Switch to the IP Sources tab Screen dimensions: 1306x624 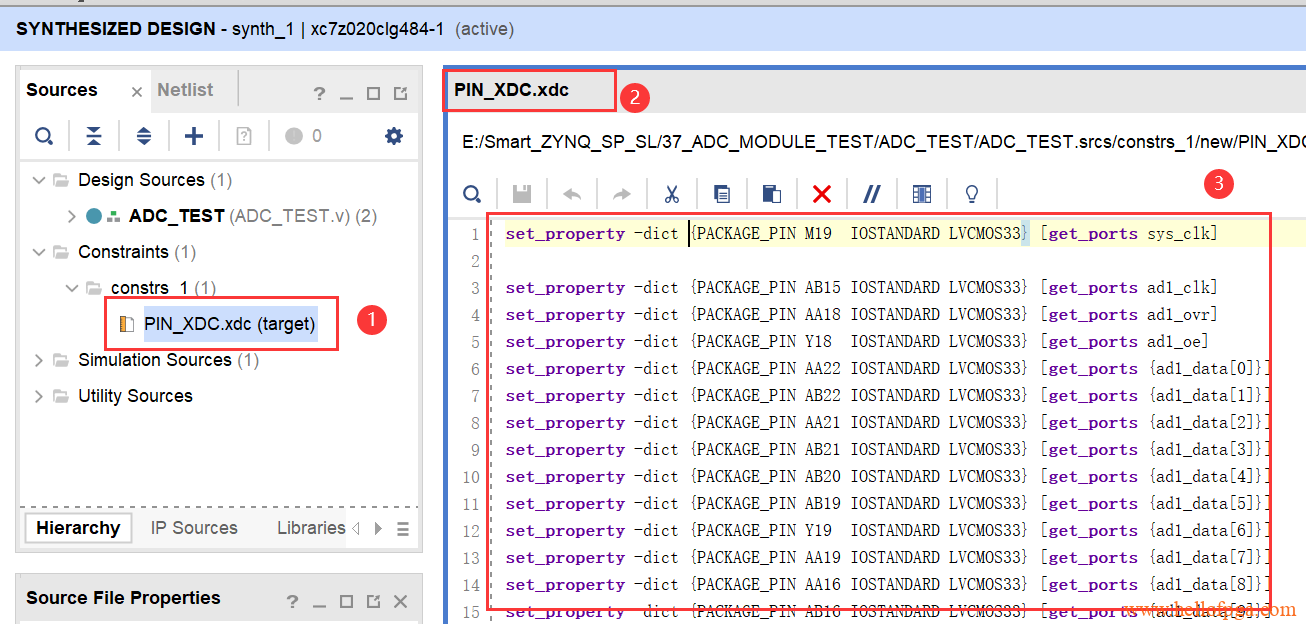click(x=194, y=528)
